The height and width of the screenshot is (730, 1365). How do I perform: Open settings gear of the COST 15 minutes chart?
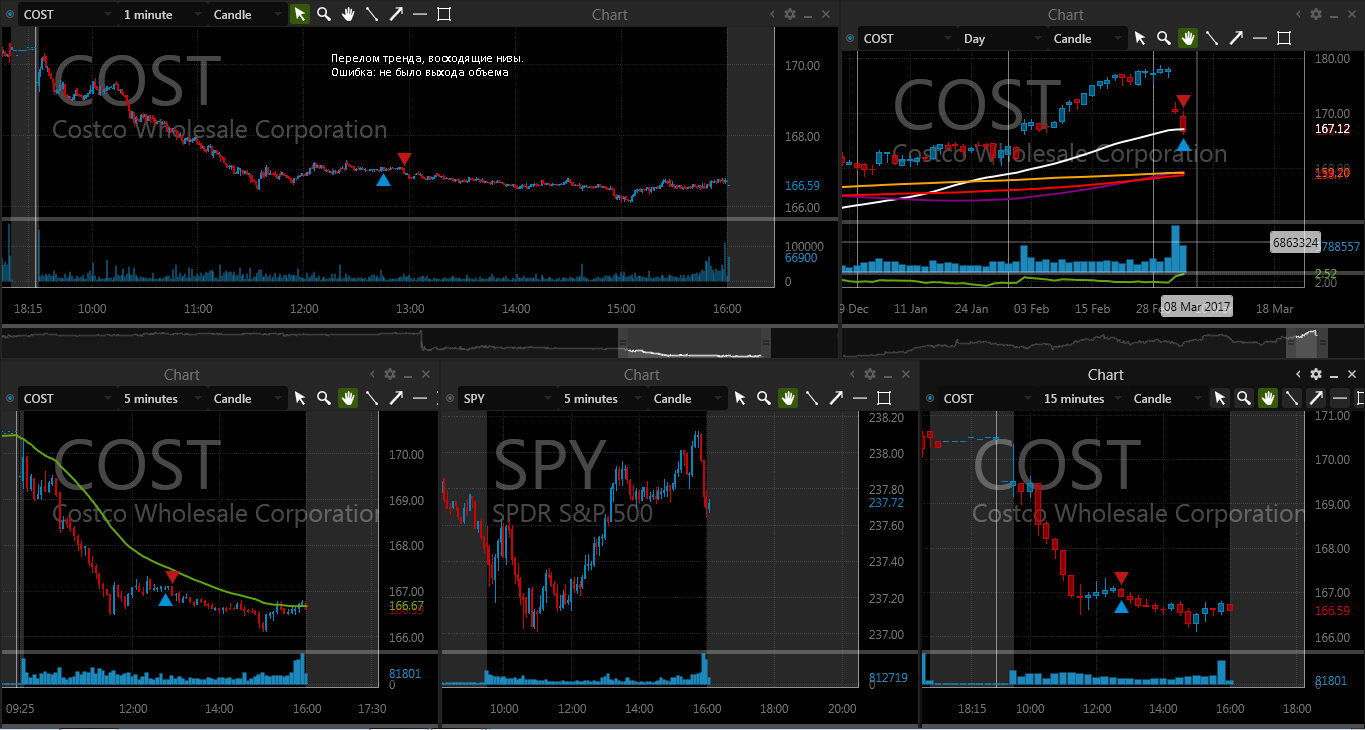1316,374
